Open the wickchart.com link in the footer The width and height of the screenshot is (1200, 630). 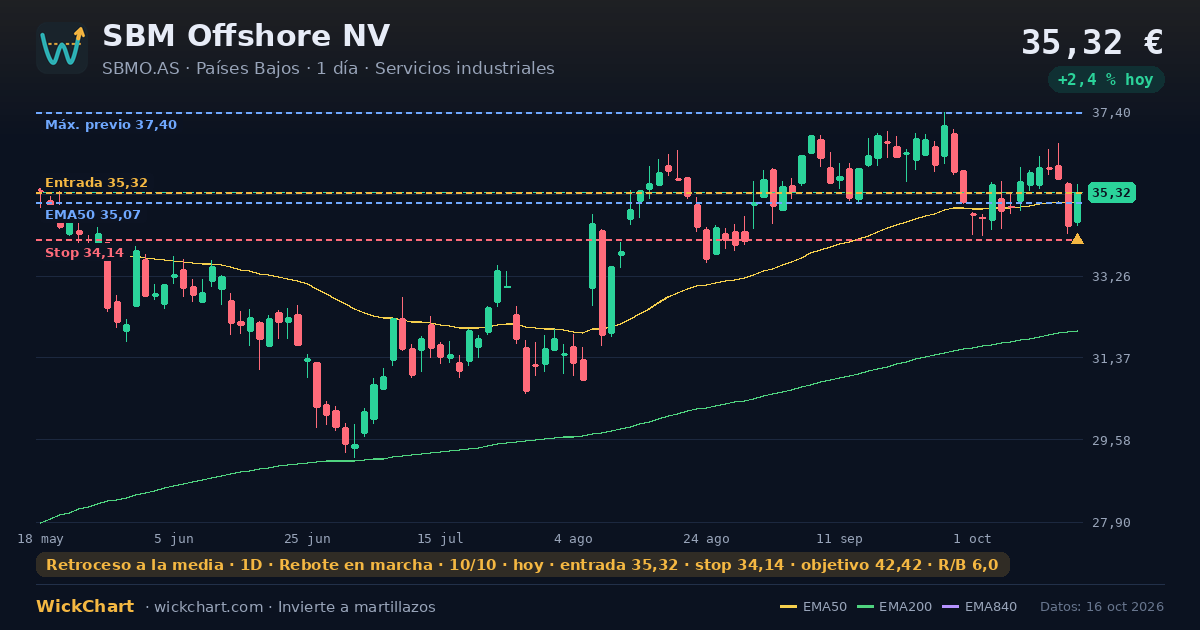click(x=207, y=607)
